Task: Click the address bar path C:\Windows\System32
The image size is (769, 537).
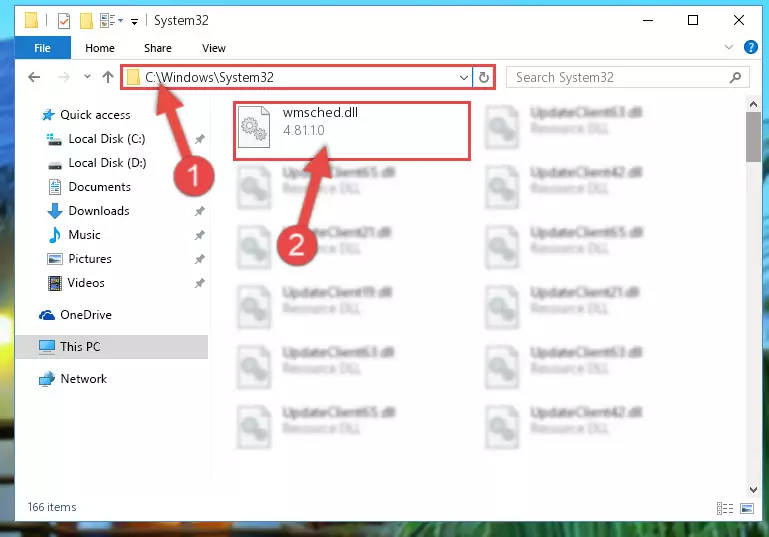Action: pos(209,77)
